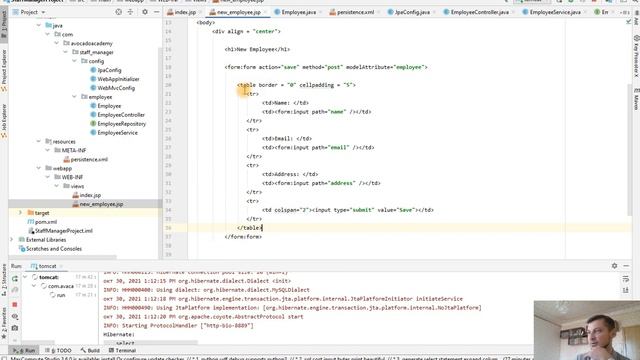Collapse the resources folder
640x360 pixels.
tap(39, 142)
